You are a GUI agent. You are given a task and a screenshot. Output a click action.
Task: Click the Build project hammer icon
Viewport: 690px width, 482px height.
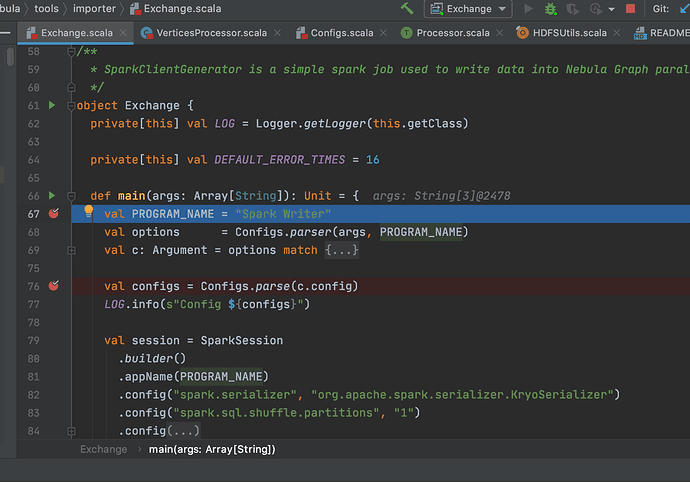click(407, 8)
